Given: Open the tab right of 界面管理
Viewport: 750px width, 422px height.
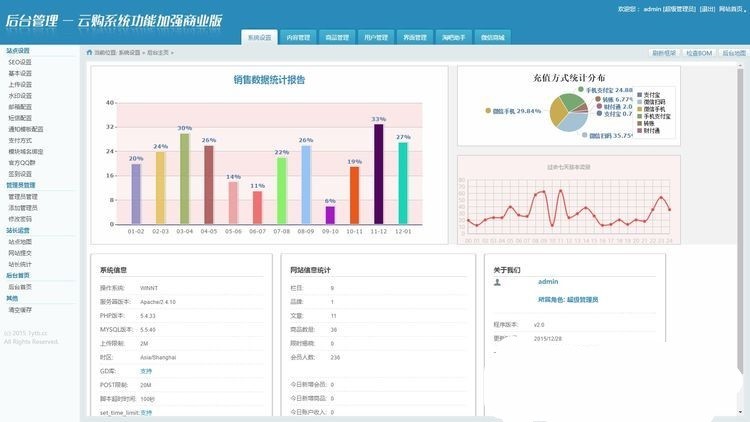Looking at the screenshot, I should (453, 37).
